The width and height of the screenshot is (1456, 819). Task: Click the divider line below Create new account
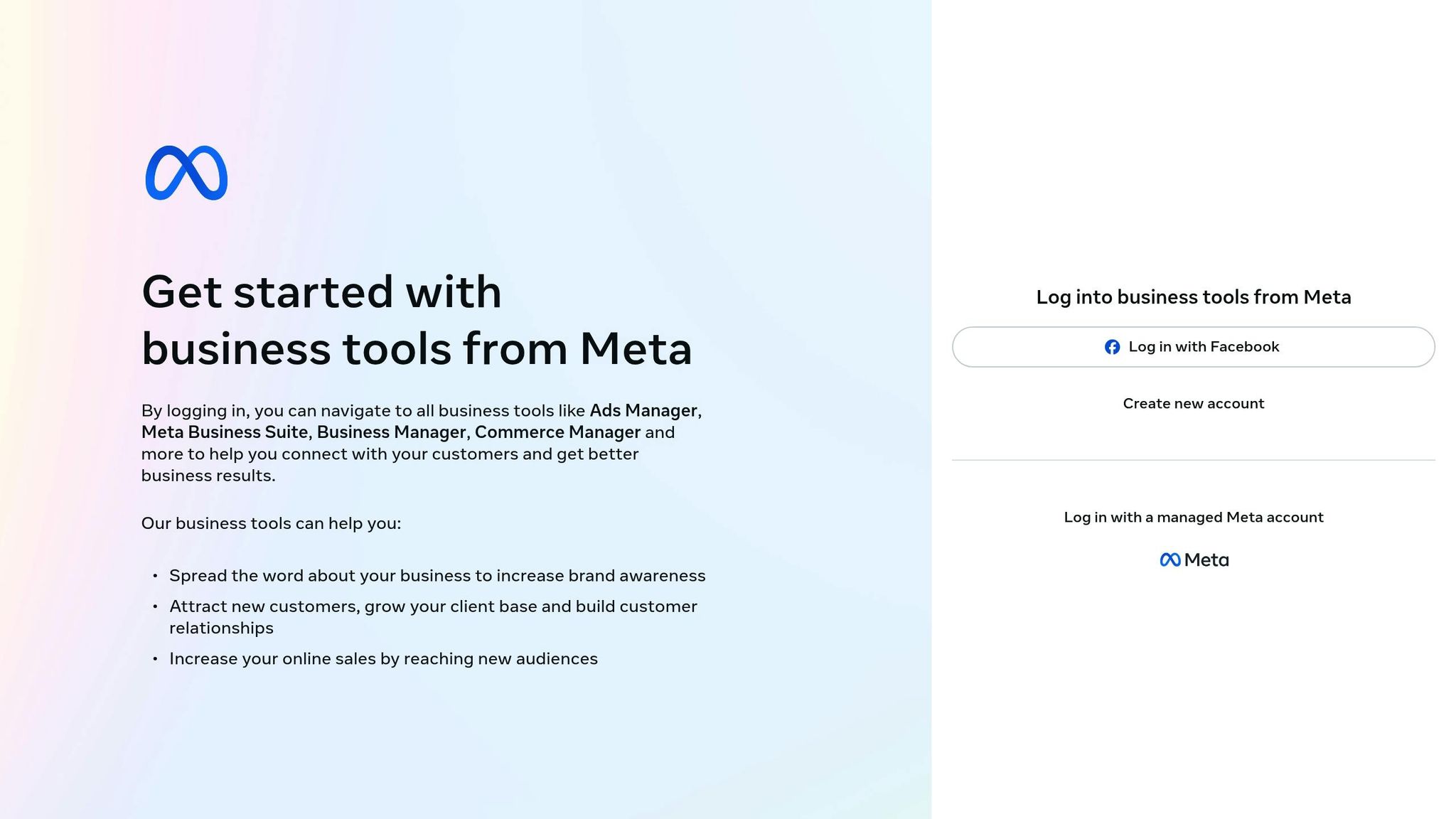(1193, 460)
